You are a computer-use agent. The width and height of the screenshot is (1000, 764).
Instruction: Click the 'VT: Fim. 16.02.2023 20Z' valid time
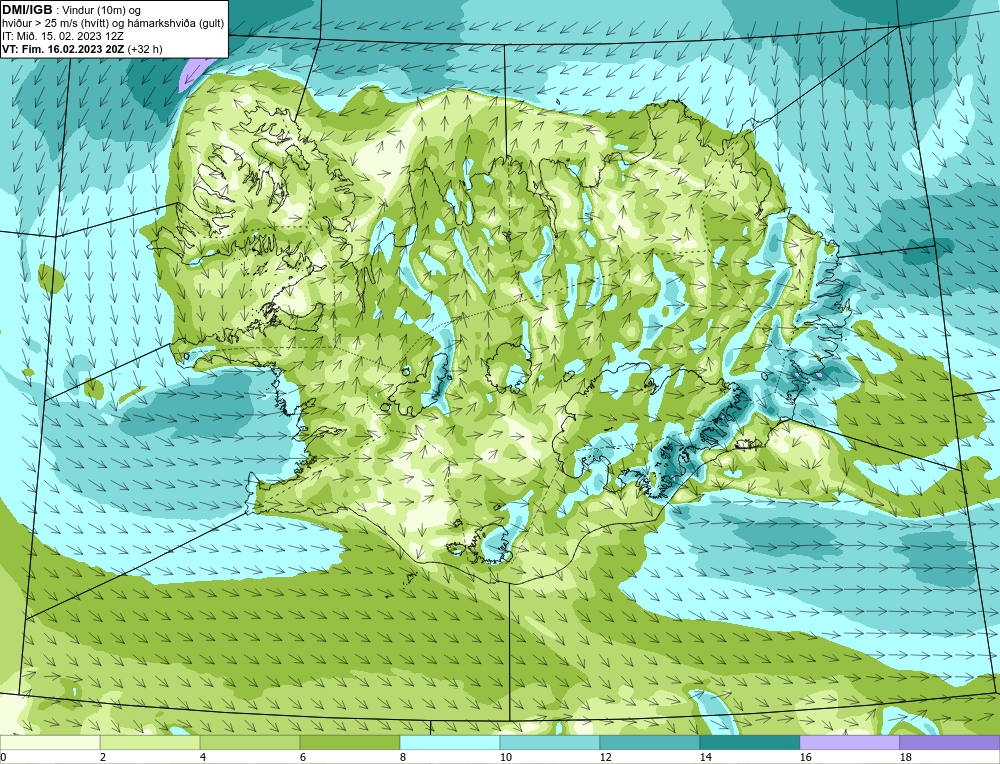(x=63, y=49)
